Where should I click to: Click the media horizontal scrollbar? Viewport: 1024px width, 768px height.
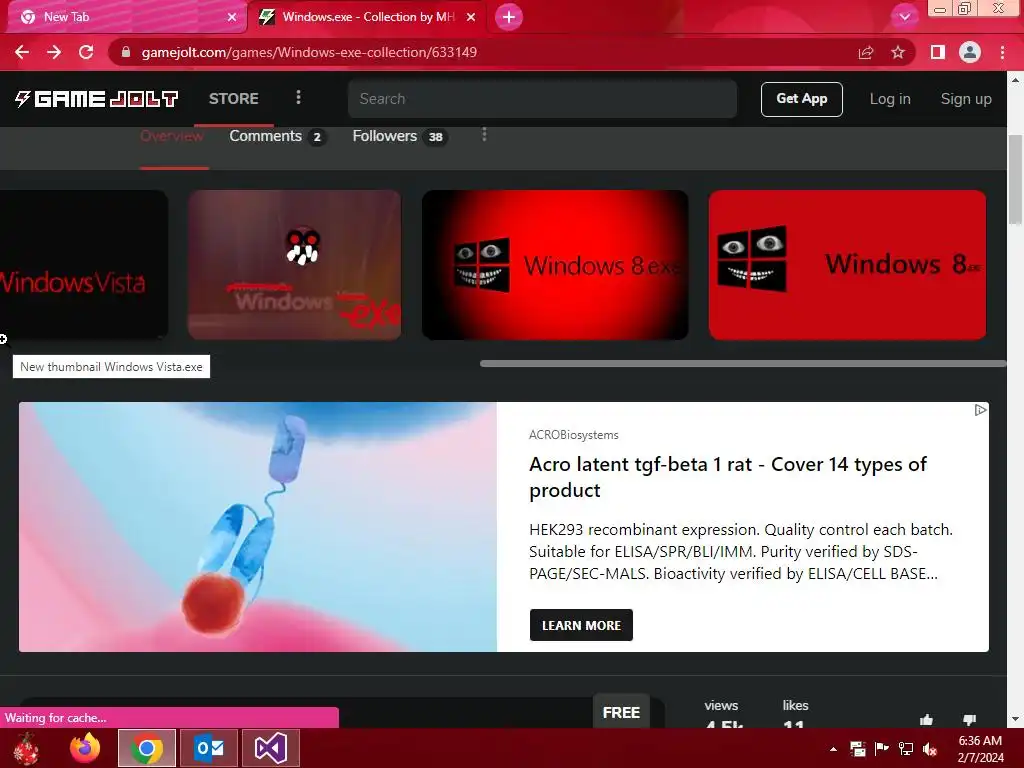(743, 363)
